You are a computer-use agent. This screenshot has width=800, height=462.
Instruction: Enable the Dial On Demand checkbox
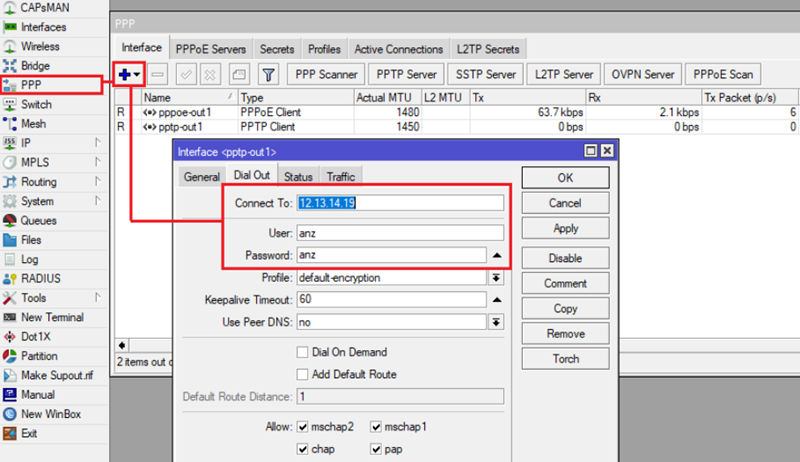[x=302, y=352]
